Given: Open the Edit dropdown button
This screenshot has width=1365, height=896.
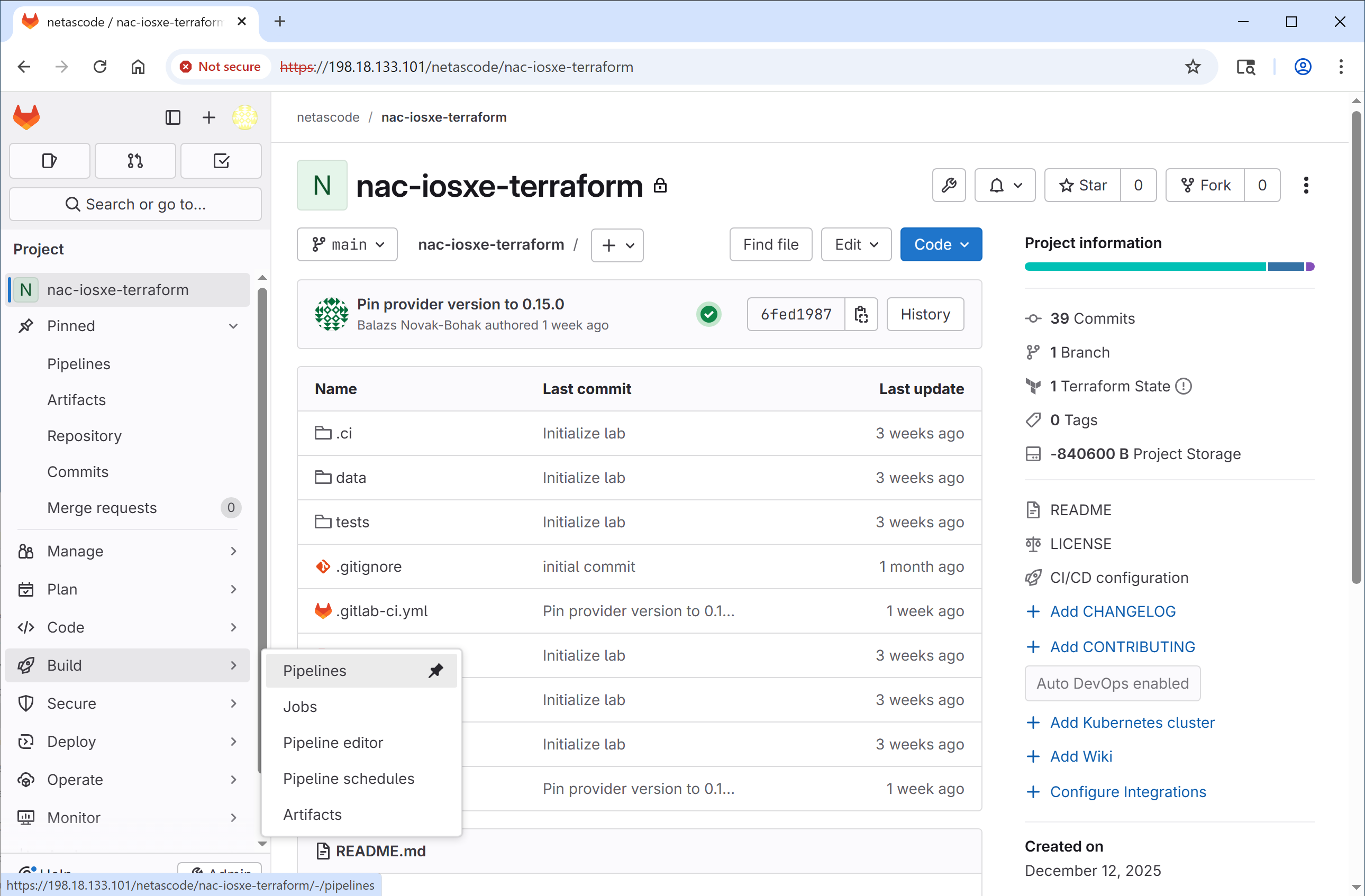Looking at the screenshot, I should click(856, 245).
